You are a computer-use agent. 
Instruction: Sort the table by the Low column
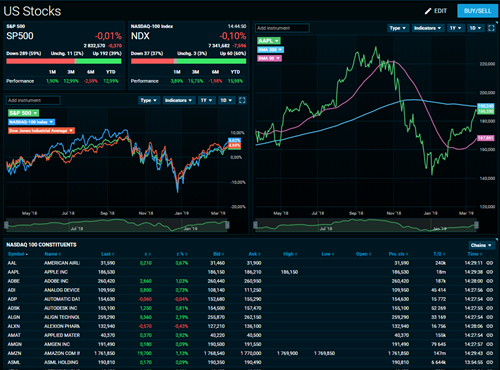tap(328, 254)
